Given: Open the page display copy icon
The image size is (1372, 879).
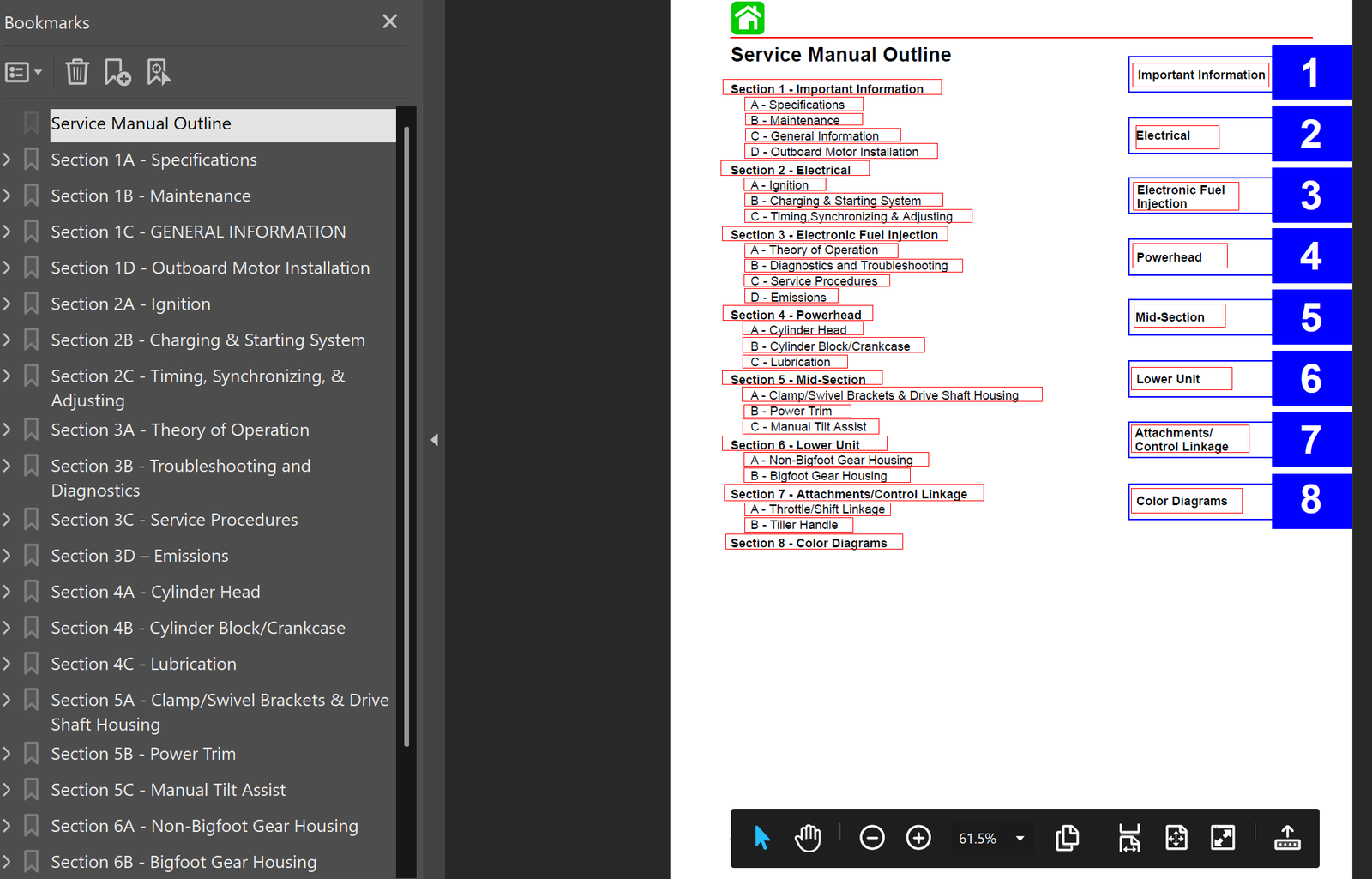Looking at the screenshot, I should coord(1068,838).
